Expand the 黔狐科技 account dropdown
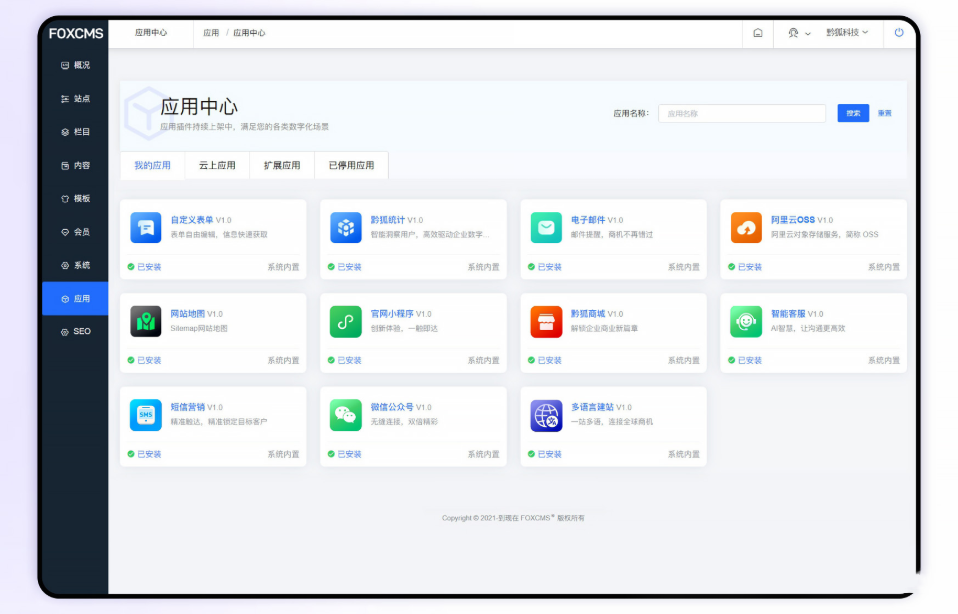The height and width of the screenshot is (614, 958). pos(847,33)
